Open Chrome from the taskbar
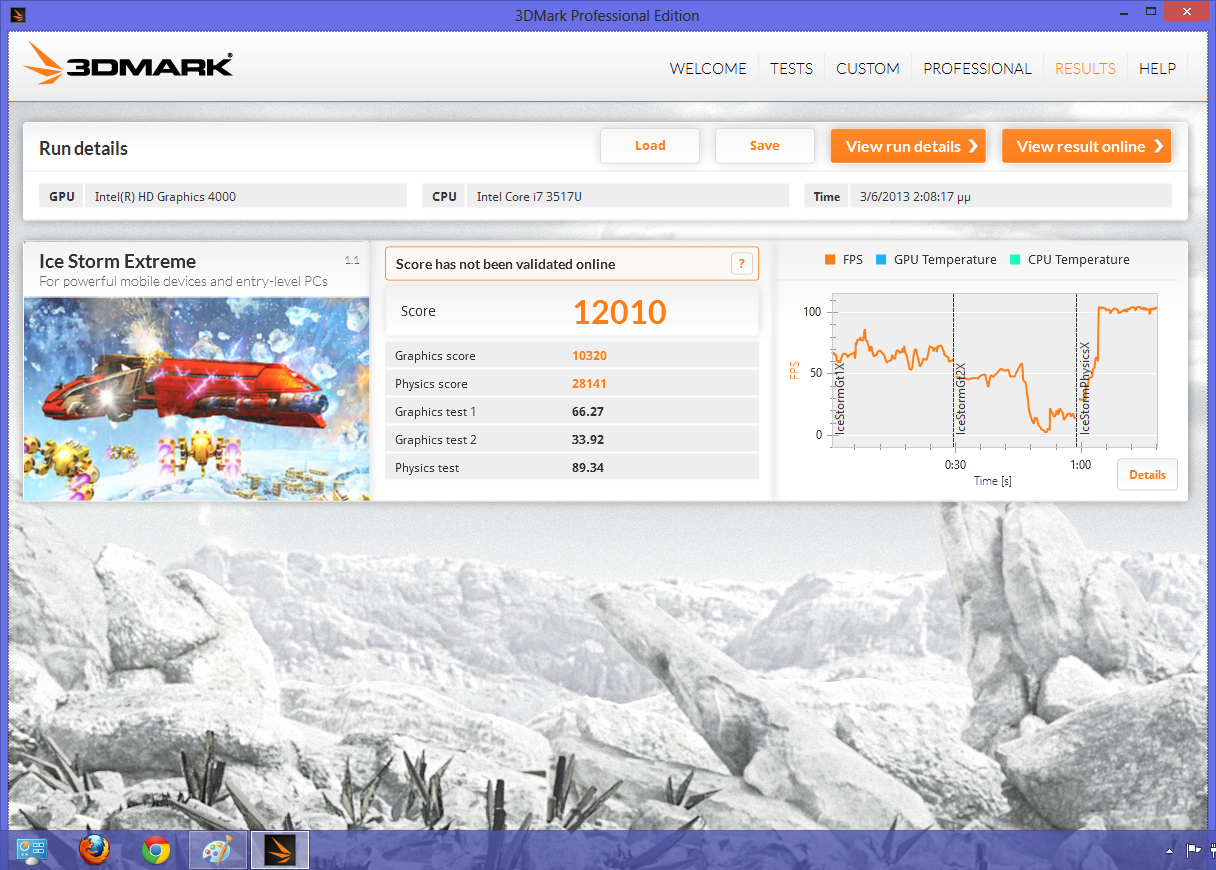The width and height of the screenshot is (1216, 870). [155, 851]
